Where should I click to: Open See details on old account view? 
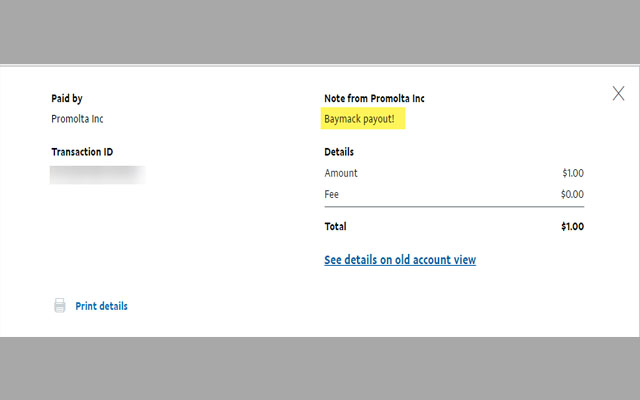point(400,260)
